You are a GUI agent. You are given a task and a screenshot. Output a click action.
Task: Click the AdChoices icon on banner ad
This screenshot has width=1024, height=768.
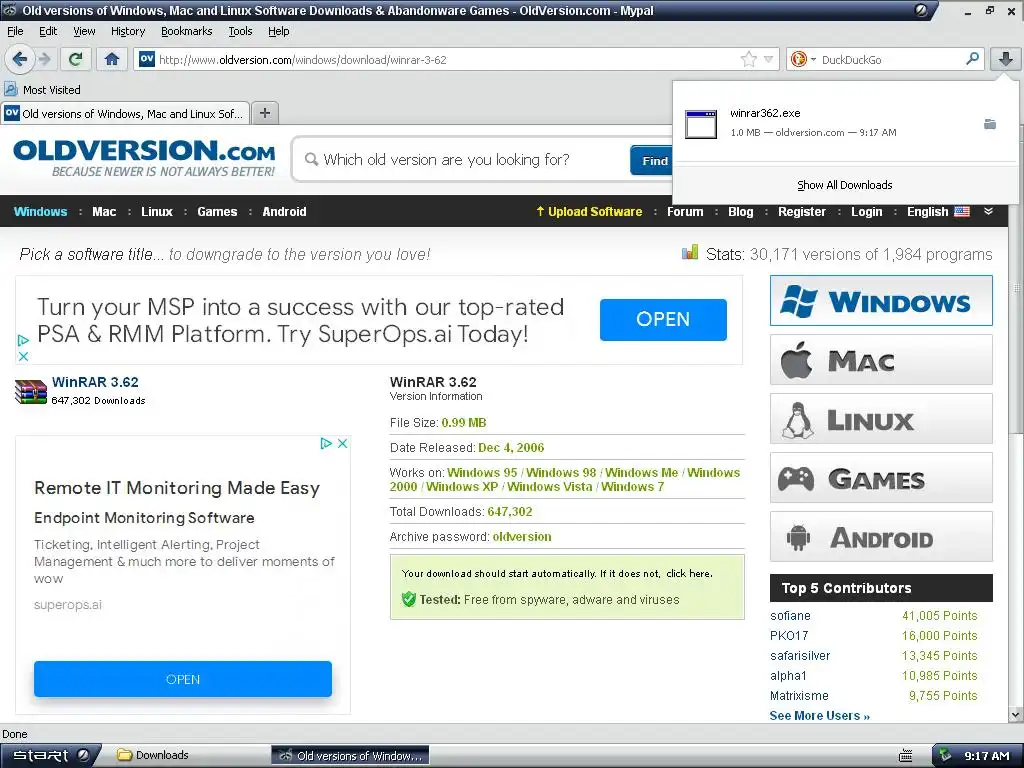click(x=23, y=340)
